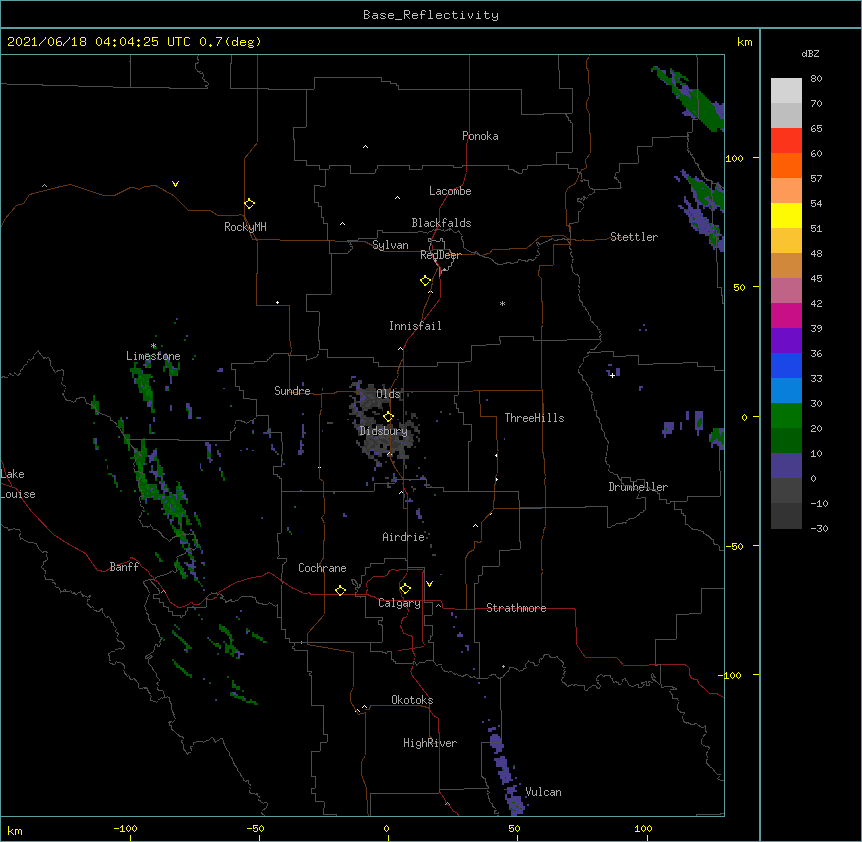
Task: Select the orange 60–57 dBZ legend swatch
Action: (x=786, y=165)
